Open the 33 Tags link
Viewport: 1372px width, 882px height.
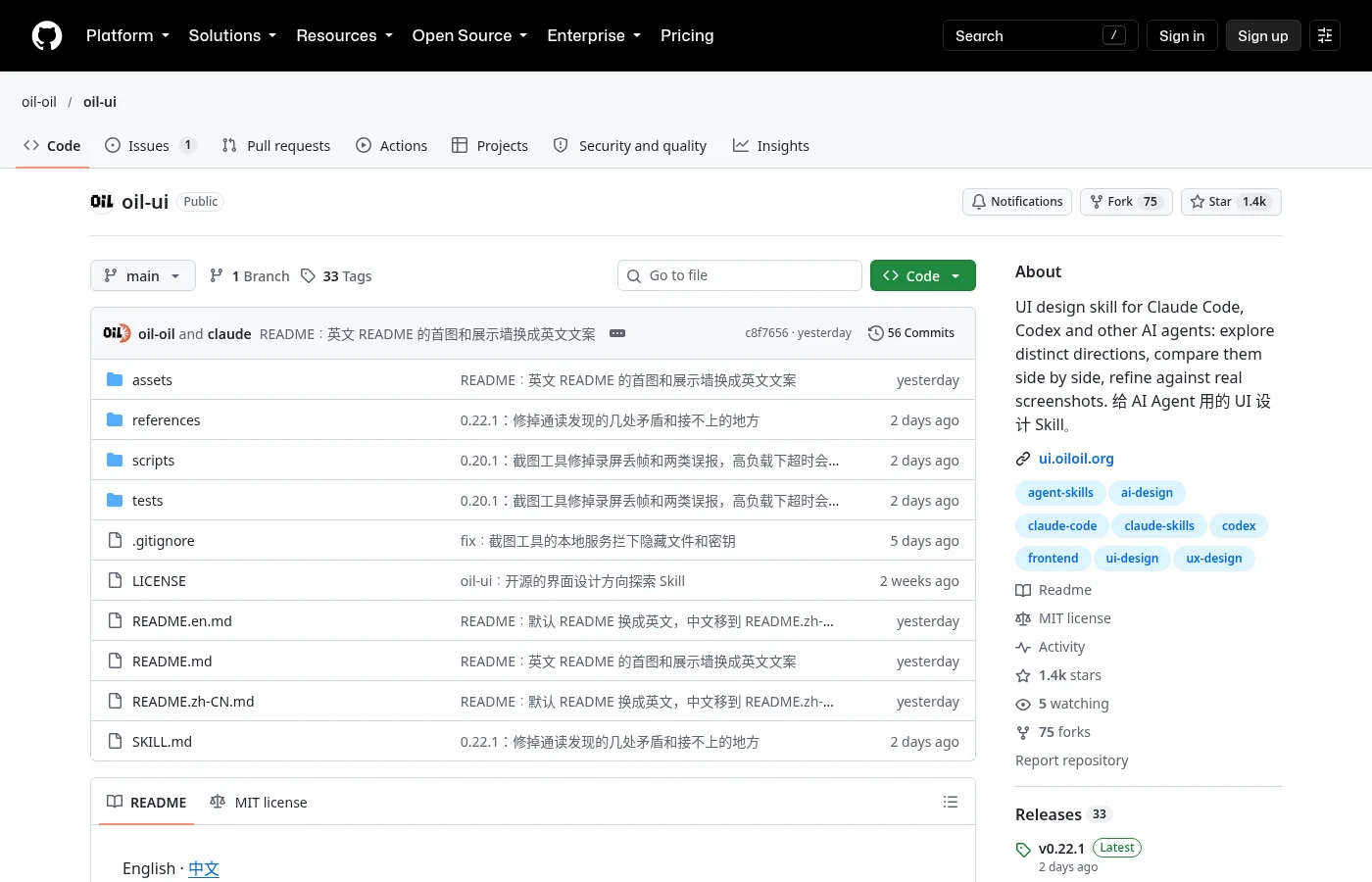click(x=336, y=275)
